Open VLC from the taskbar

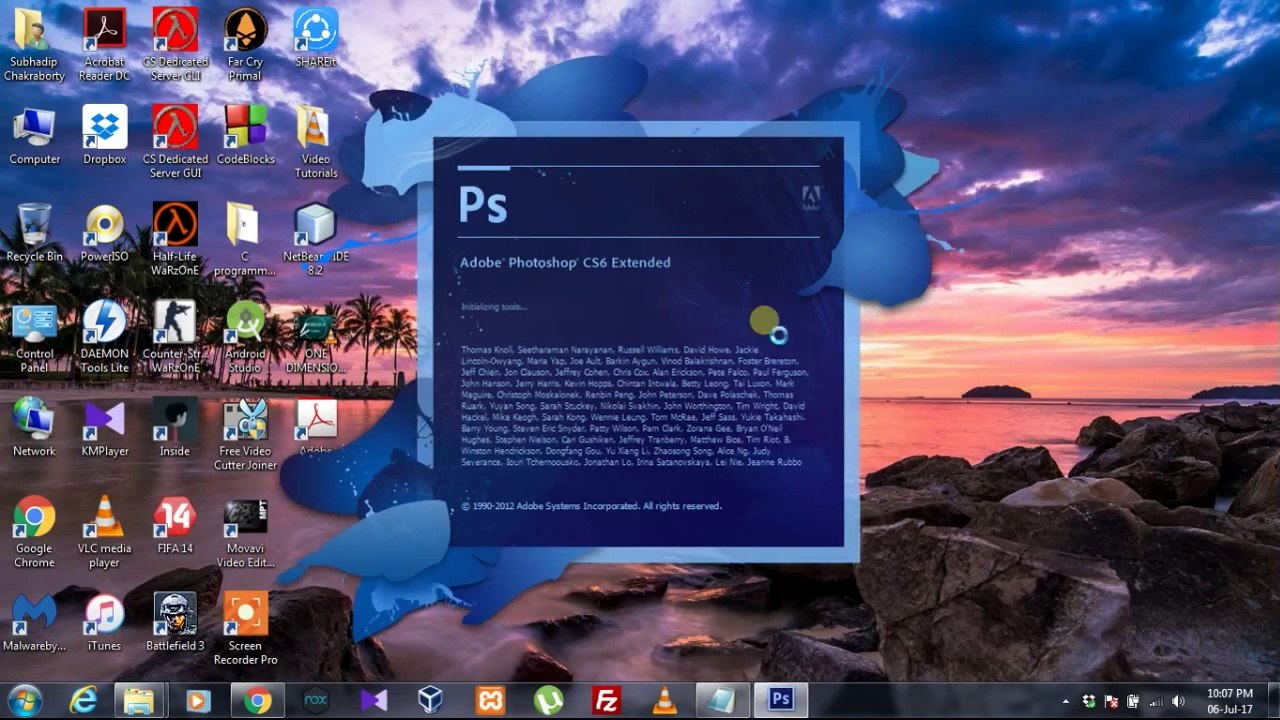click(x=664, y=701)
